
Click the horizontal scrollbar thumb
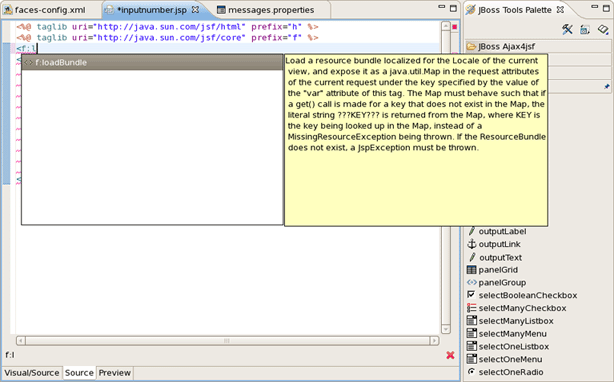(227, 341)
